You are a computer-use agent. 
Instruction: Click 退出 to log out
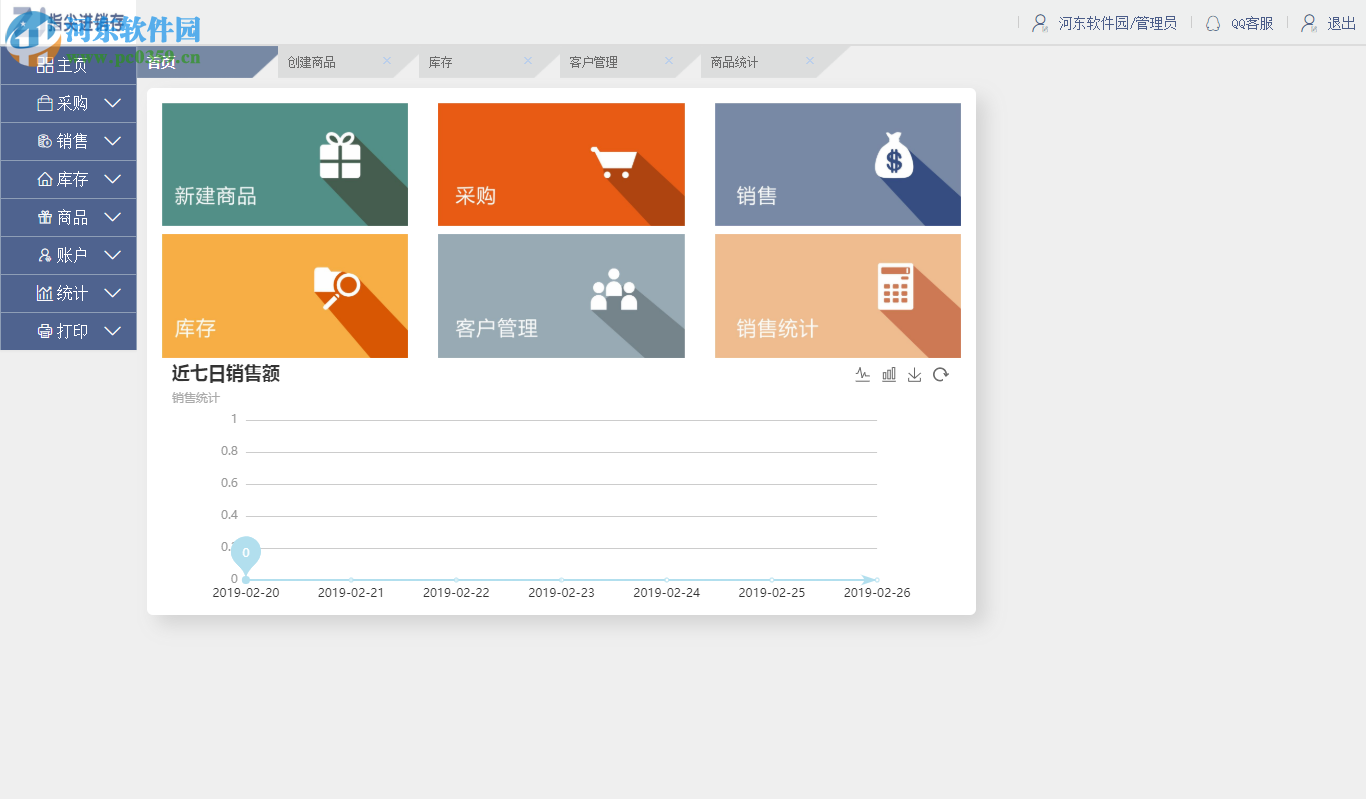[x=1341, y=23]
